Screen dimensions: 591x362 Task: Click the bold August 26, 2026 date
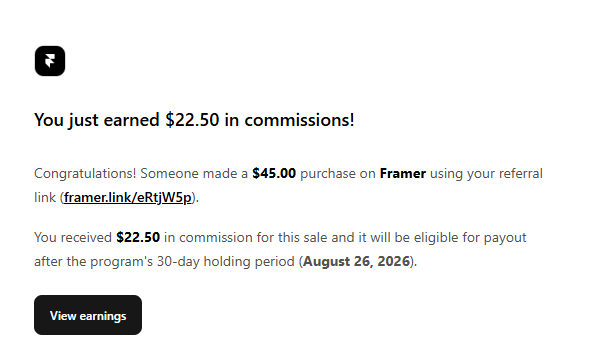pos(356,261)
